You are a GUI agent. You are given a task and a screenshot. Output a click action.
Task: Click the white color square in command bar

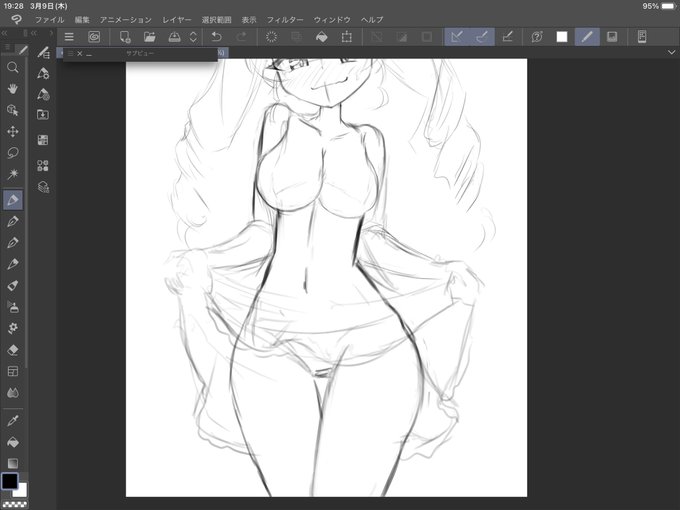[562, 37]
